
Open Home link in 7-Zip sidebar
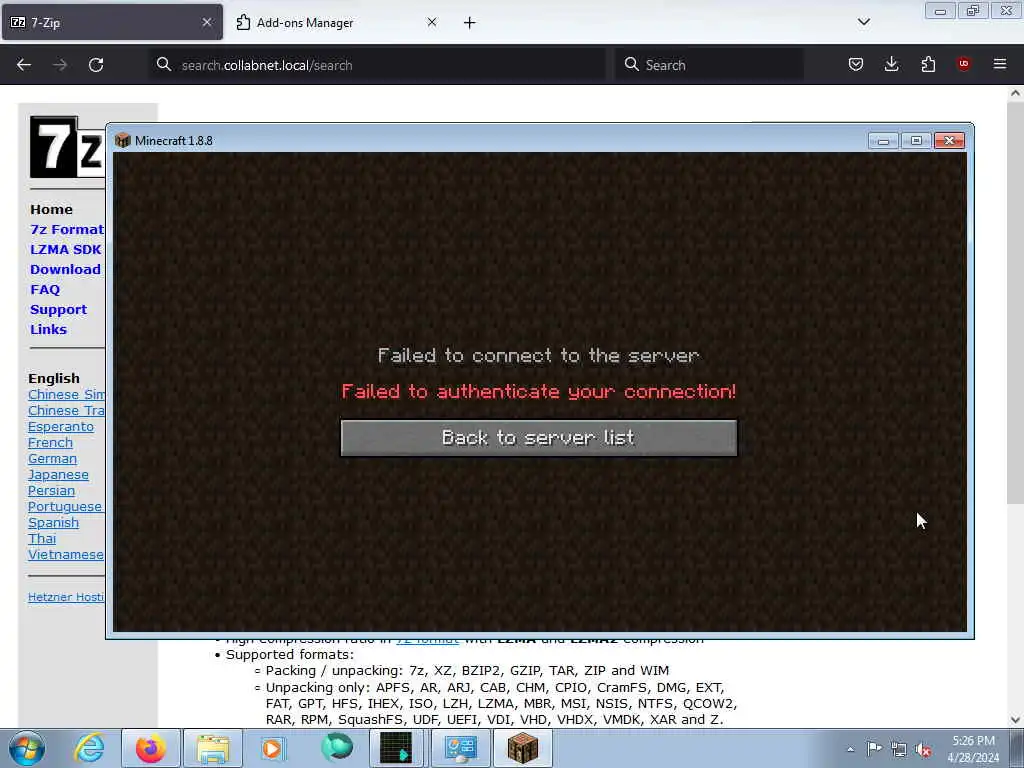pyautogui.click(x=51, y=210)
